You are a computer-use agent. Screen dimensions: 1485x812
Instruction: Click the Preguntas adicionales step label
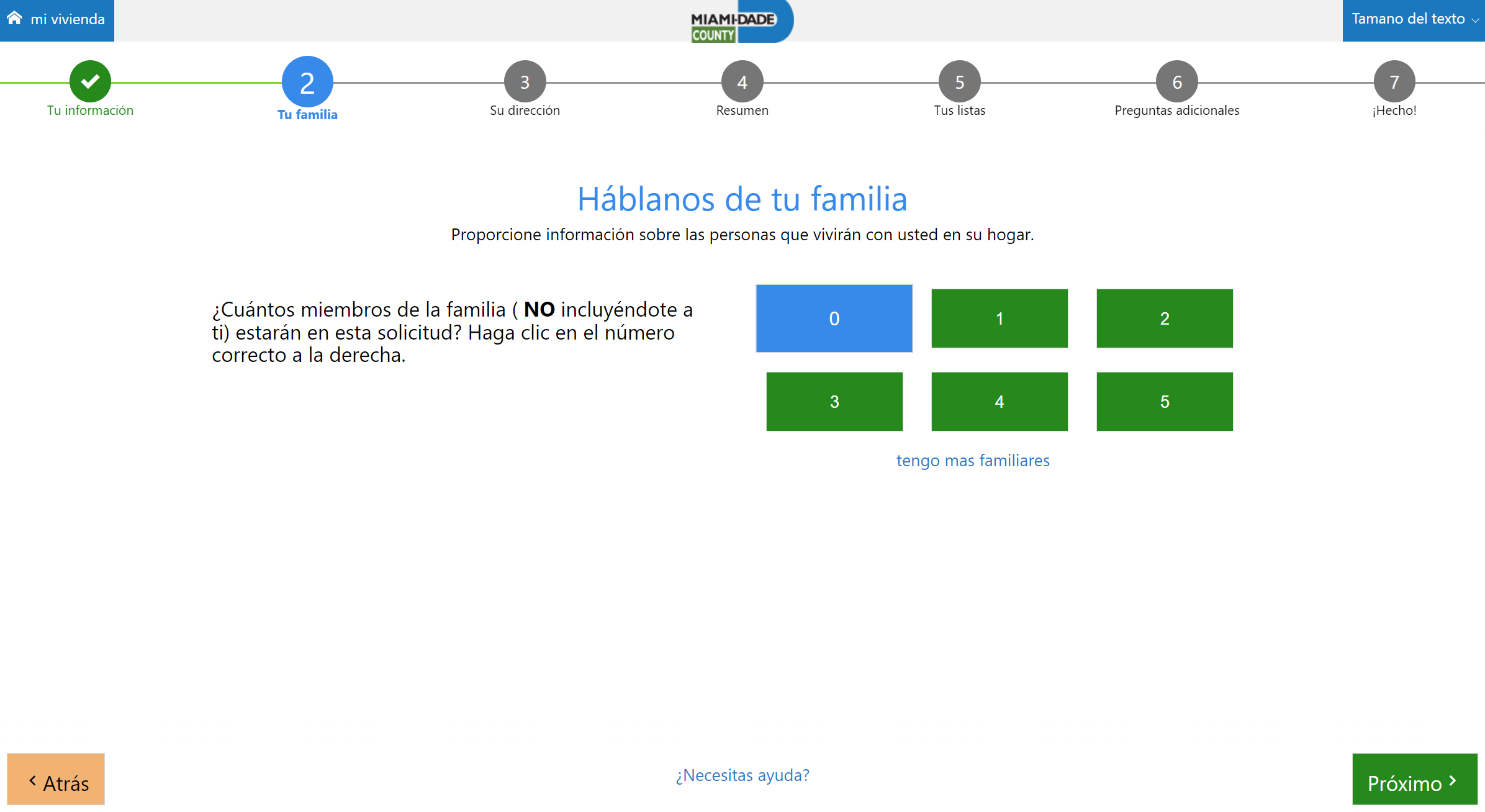click(1176, 111)
